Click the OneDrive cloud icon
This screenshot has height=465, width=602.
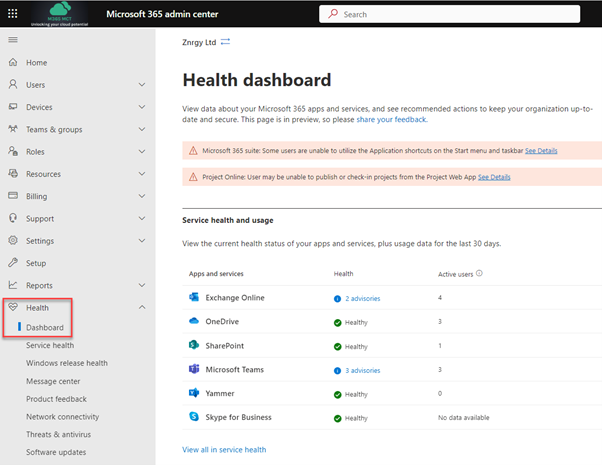click(194, 321)
